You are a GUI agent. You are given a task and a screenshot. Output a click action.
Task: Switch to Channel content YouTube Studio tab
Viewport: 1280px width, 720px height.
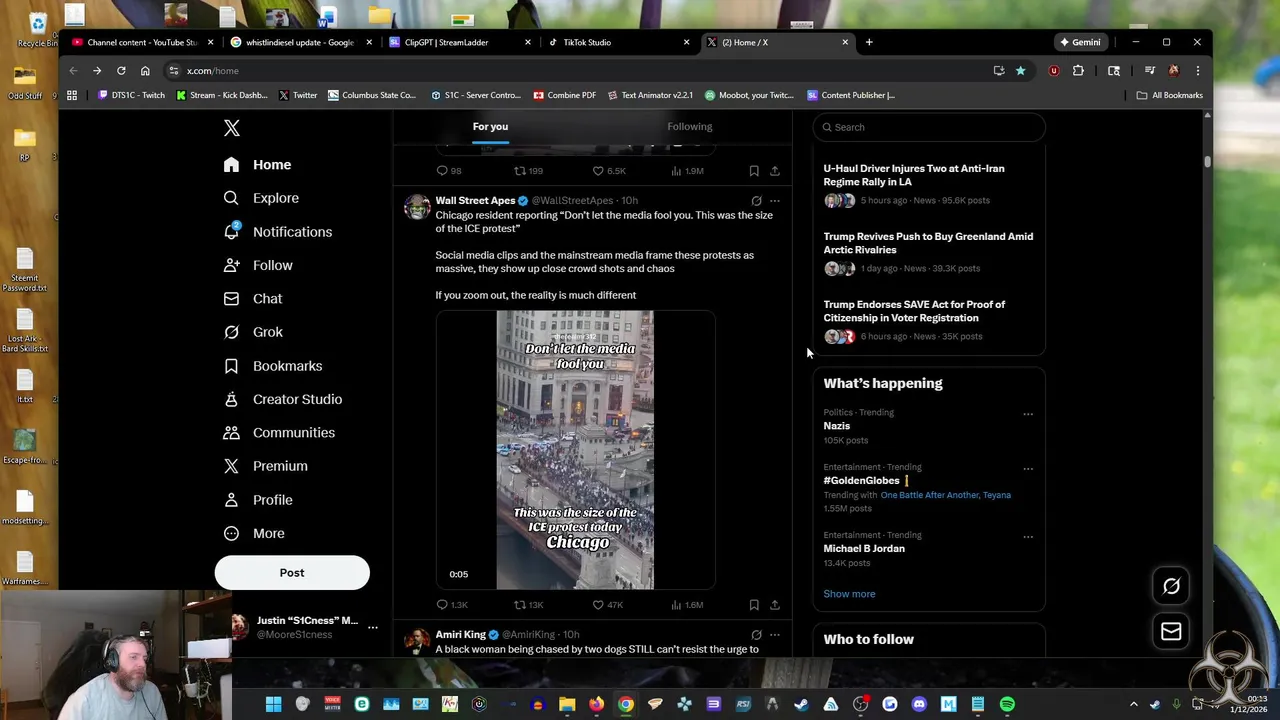click(142, 42)
